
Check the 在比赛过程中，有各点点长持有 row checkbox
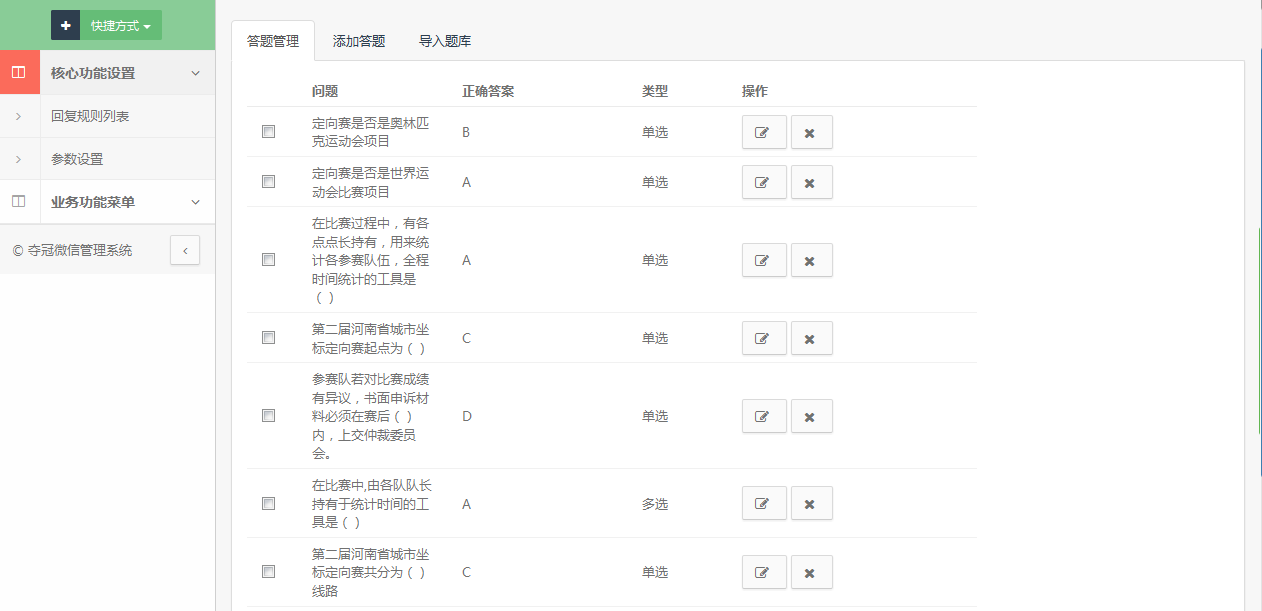268,260
